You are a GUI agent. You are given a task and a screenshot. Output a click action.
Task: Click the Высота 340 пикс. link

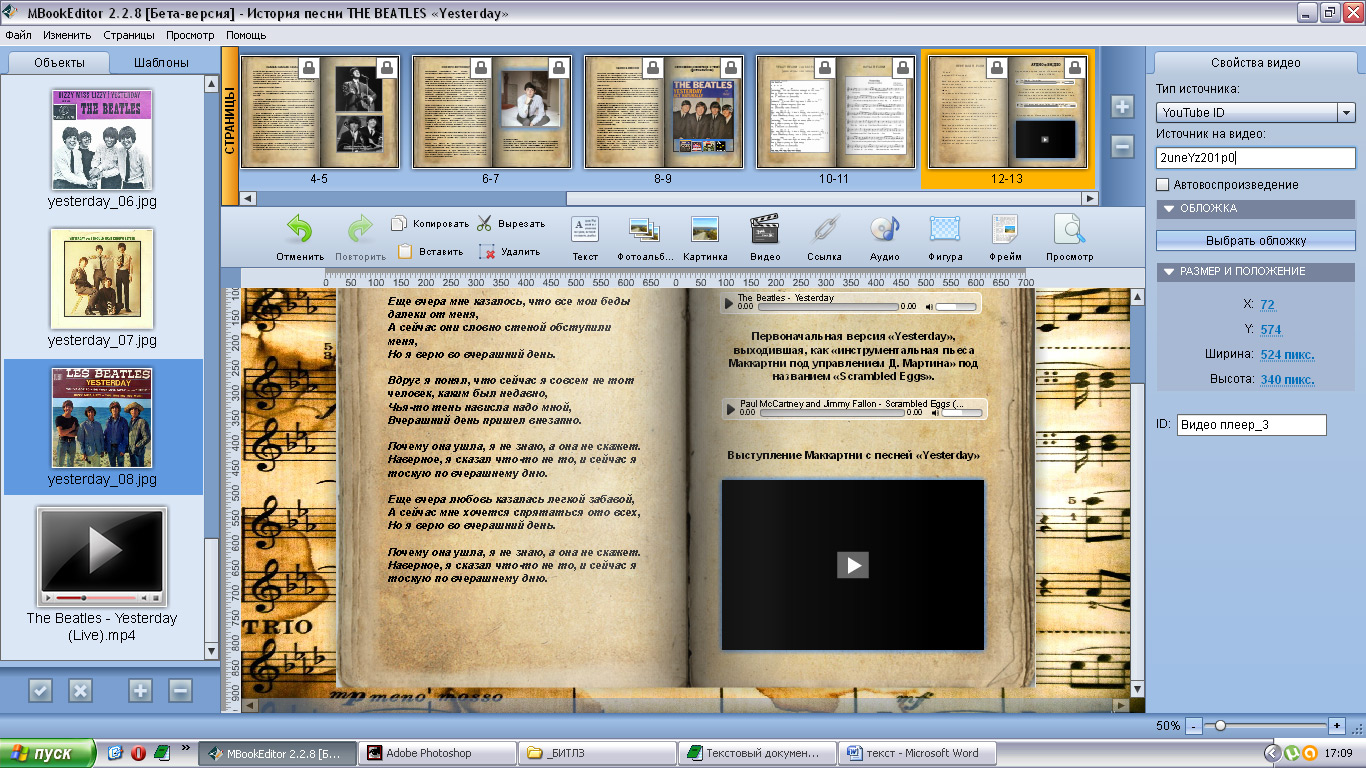(x=1287, y=379)
